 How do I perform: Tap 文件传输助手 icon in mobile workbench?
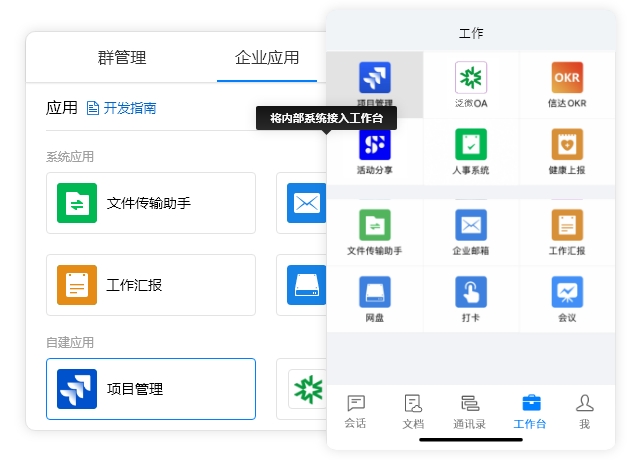pyautogui.click(x=375, y=225)
